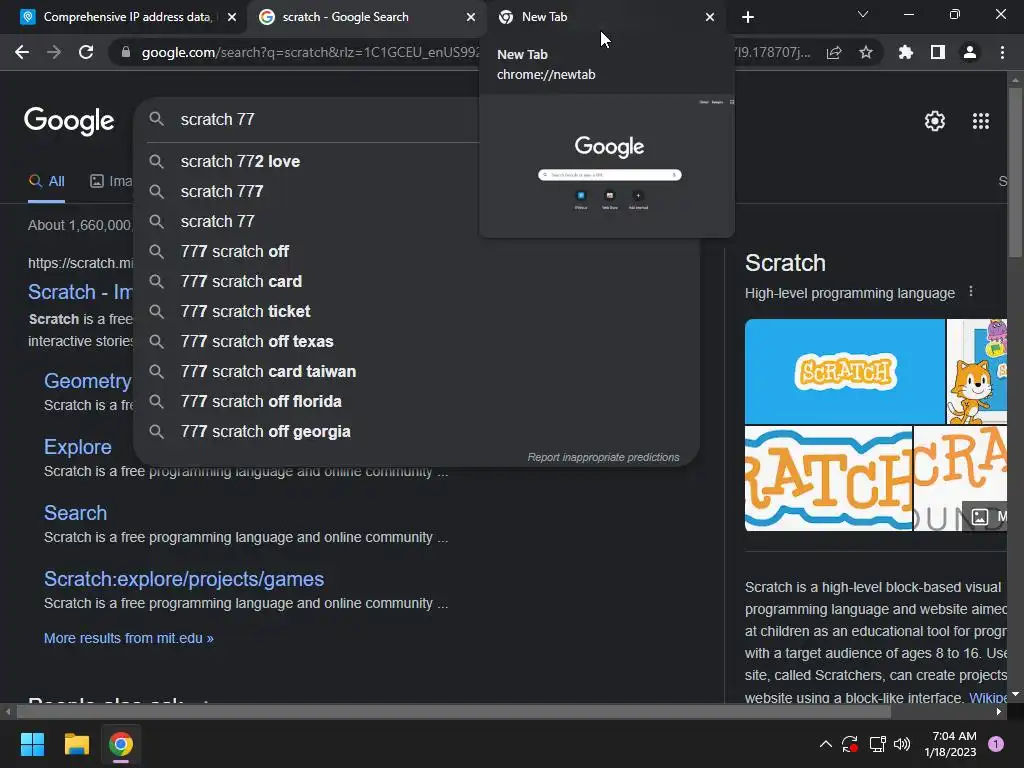The image size is (1024, 768).
Task: Choose suggestion 777 scratch off georgia
Action: point(417,432)
